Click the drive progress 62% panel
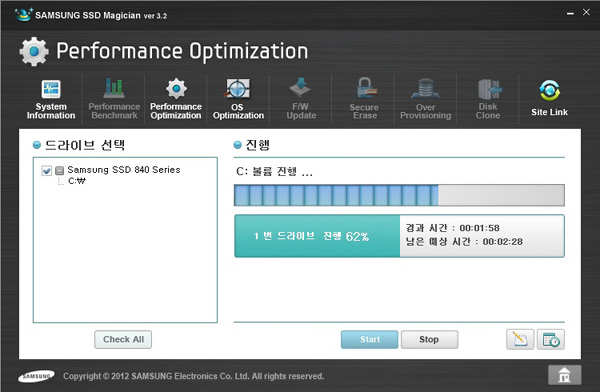600x392 pixels. 317,236
